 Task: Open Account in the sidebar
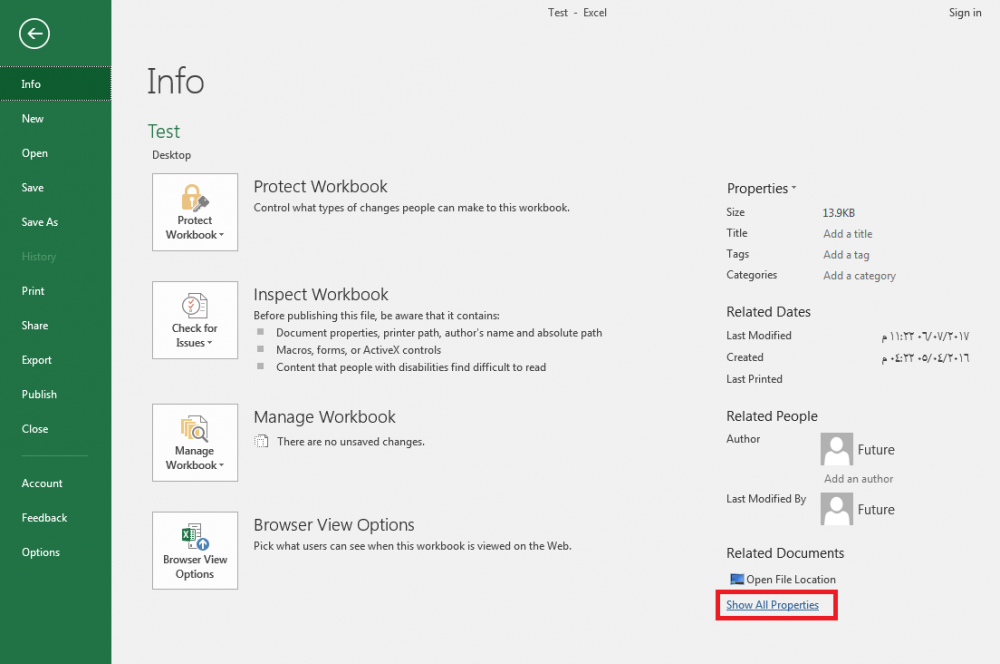[55, 483]
